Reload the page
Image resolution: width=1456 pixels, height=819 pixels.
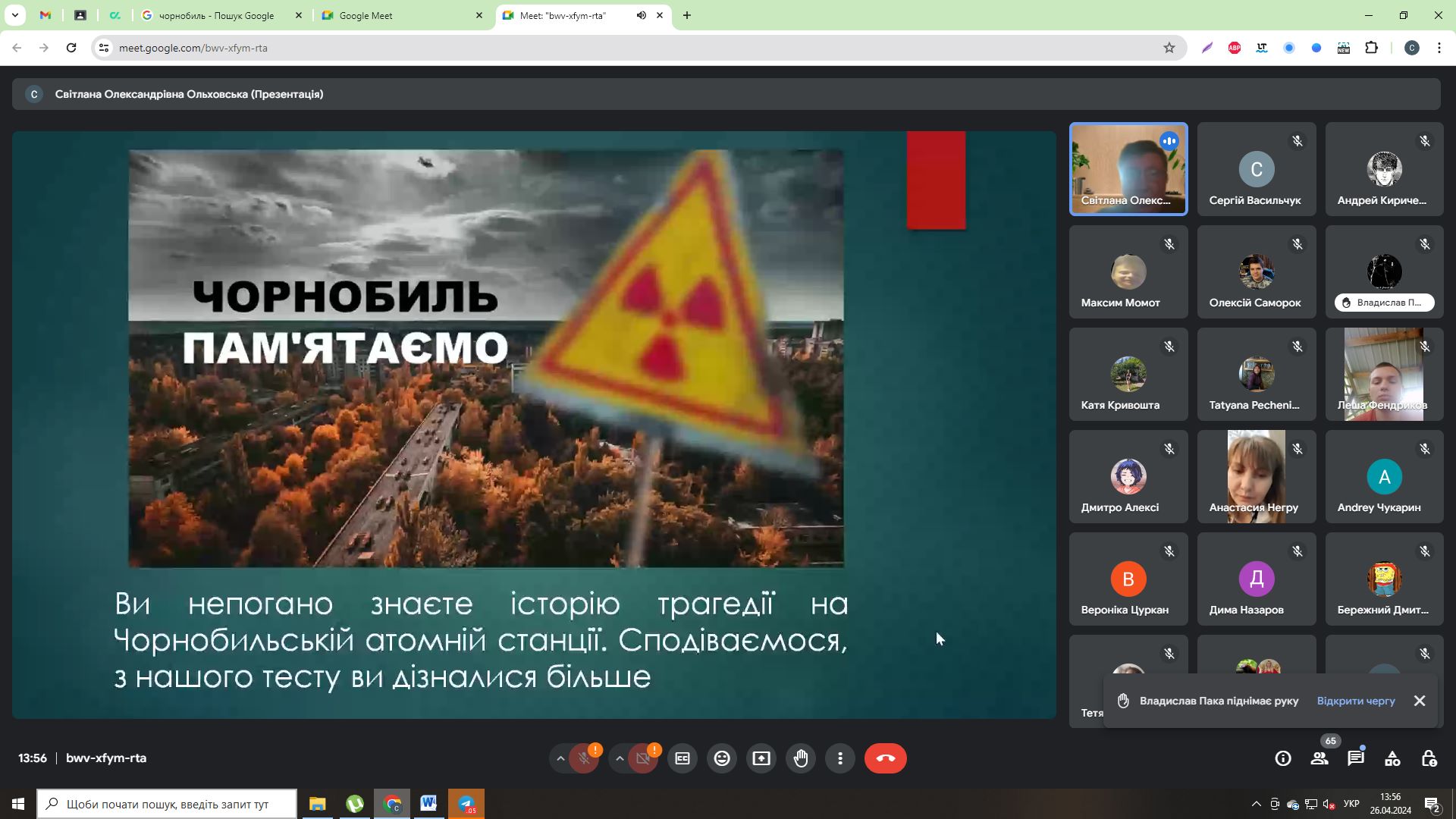click(x=71, y=48)
